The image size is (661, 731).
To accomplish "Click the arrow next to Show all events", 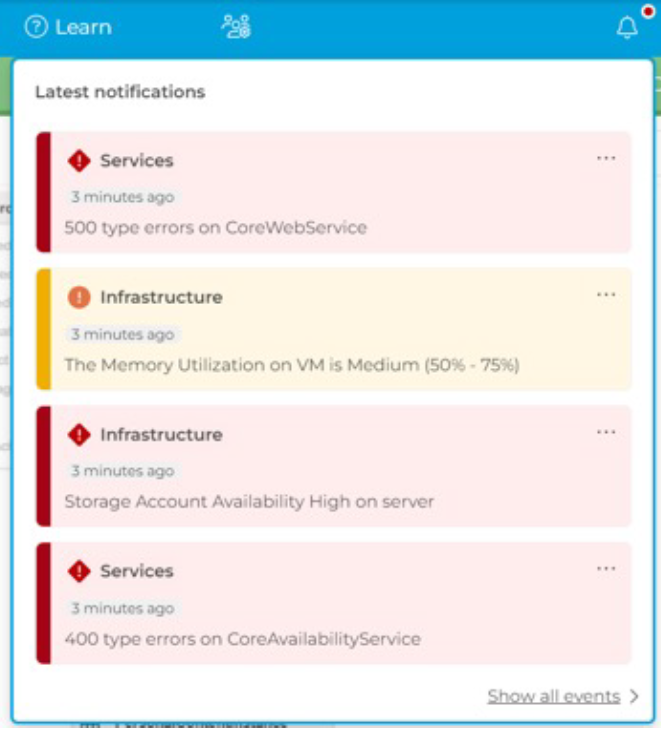I will pyautogui.click(x=634, y=697).
